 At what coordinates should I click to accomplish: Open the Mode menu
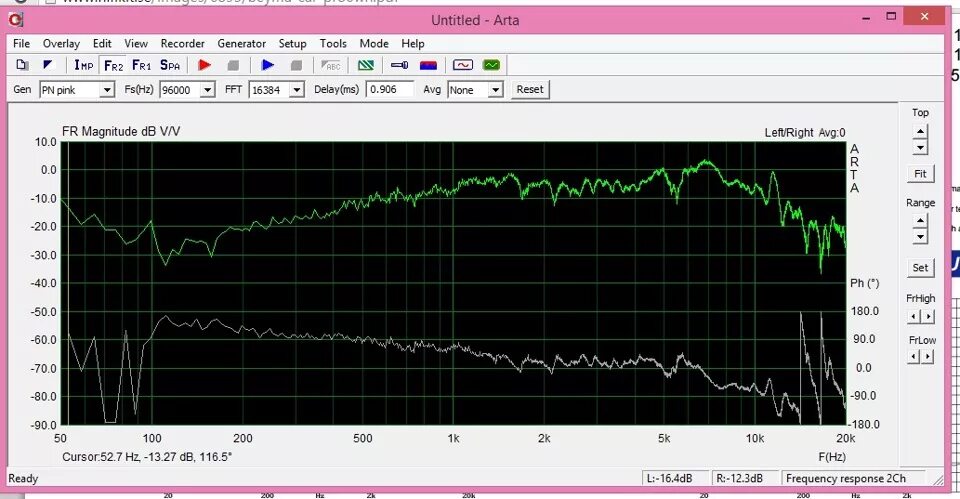point(373,43)
